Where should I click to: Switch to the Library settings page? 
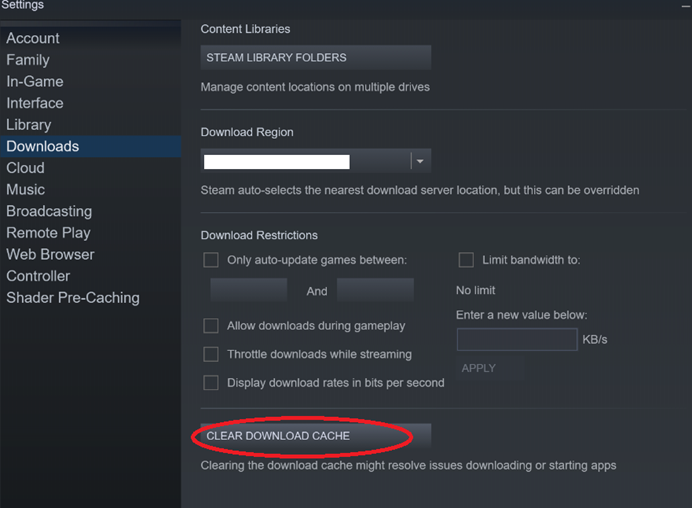coord(29,125)
